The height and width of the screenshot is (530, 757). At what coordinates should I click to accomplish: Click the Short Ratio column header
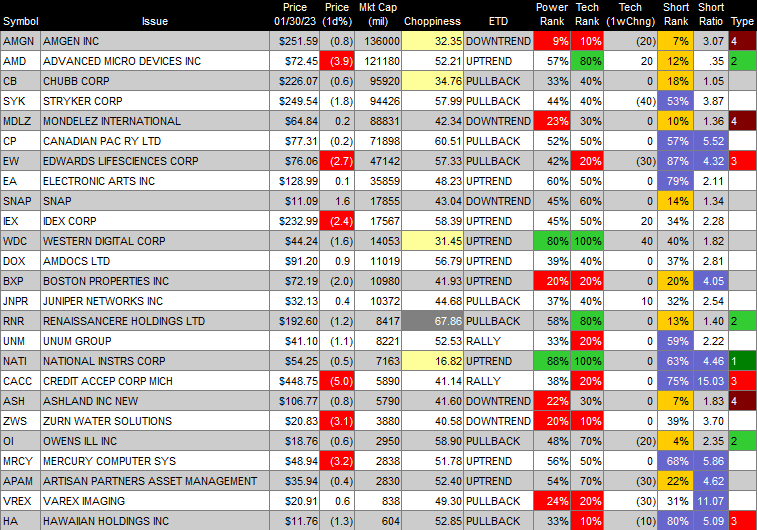pyautogui.click(x=711, y=14)
